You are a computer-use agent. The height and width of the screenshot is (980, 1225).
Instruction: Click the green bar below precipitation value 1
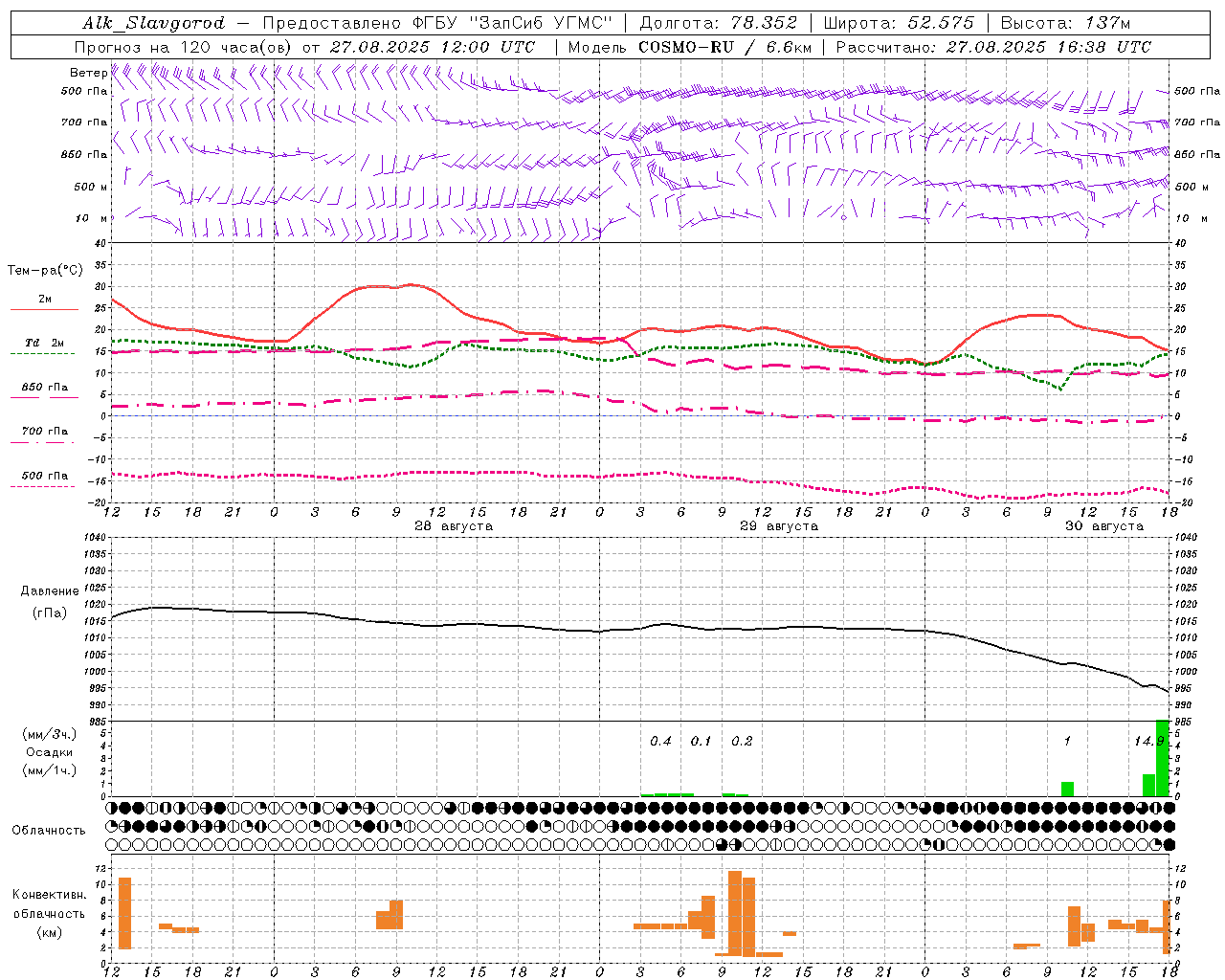tap(1067, 790)
